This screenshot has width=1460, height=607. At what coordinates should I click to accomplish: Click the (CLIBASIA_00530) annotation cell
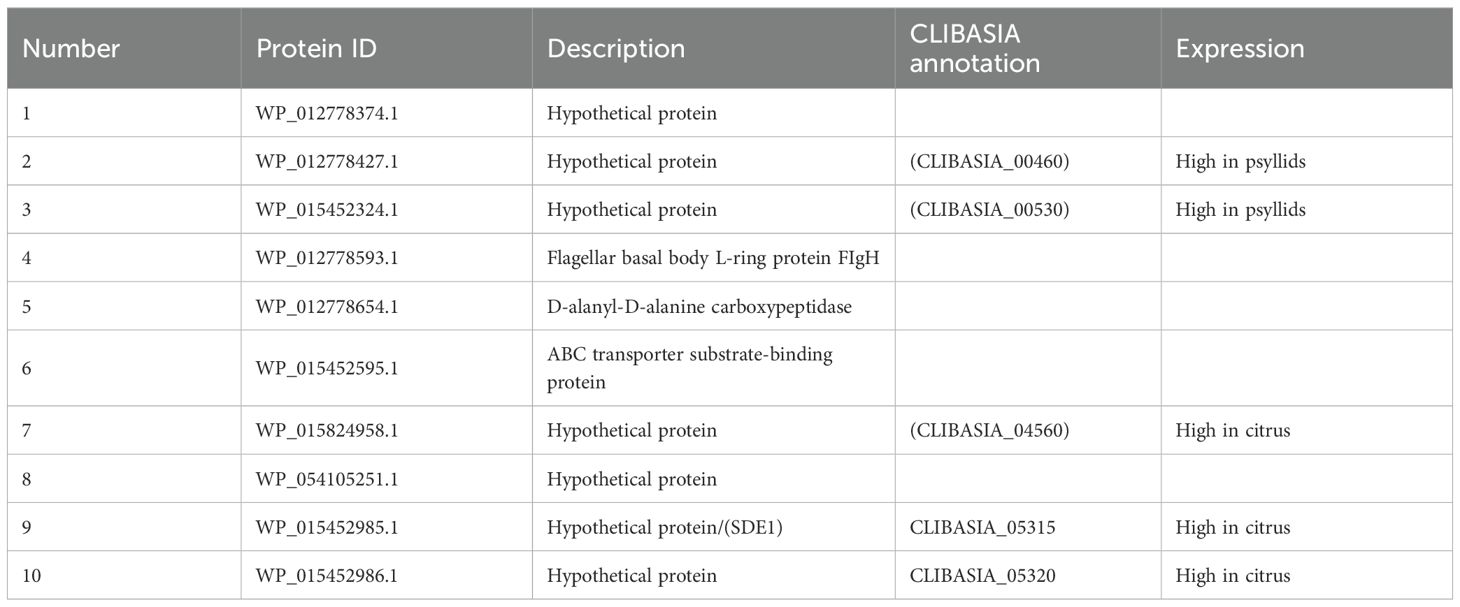pos(990,210)
